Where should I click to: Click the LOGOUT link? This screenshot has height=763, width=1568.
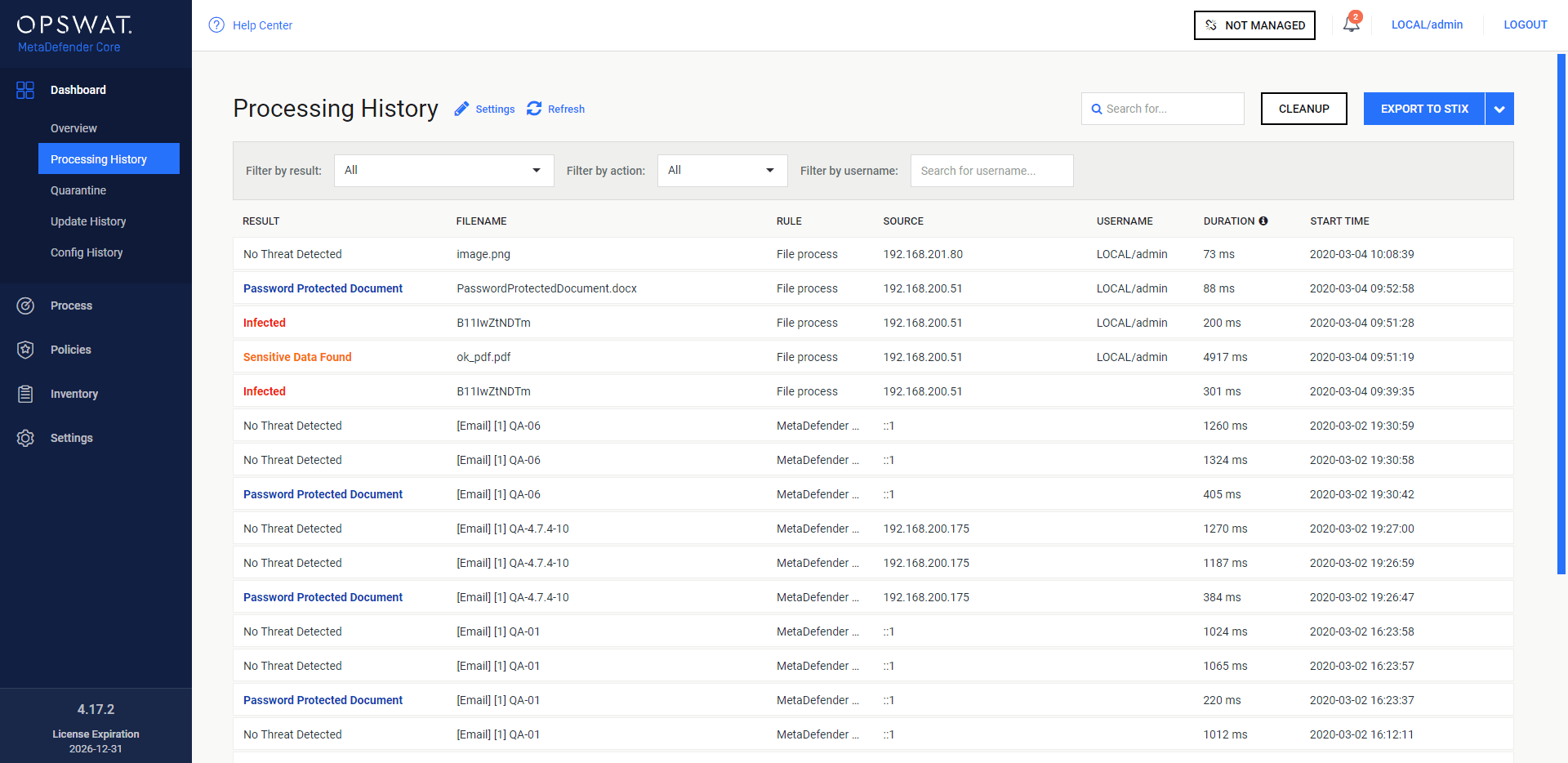1525,25
